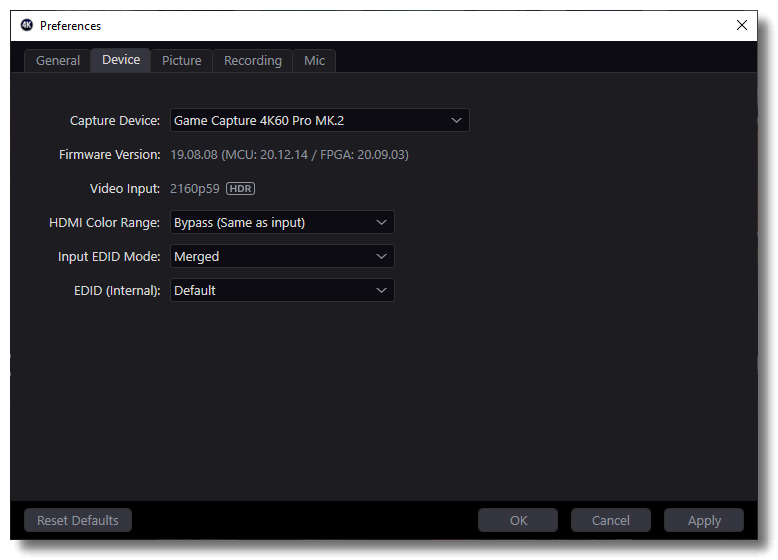Open the Picture tab
The width and height of the screenshot is (778, 560).
182,60
